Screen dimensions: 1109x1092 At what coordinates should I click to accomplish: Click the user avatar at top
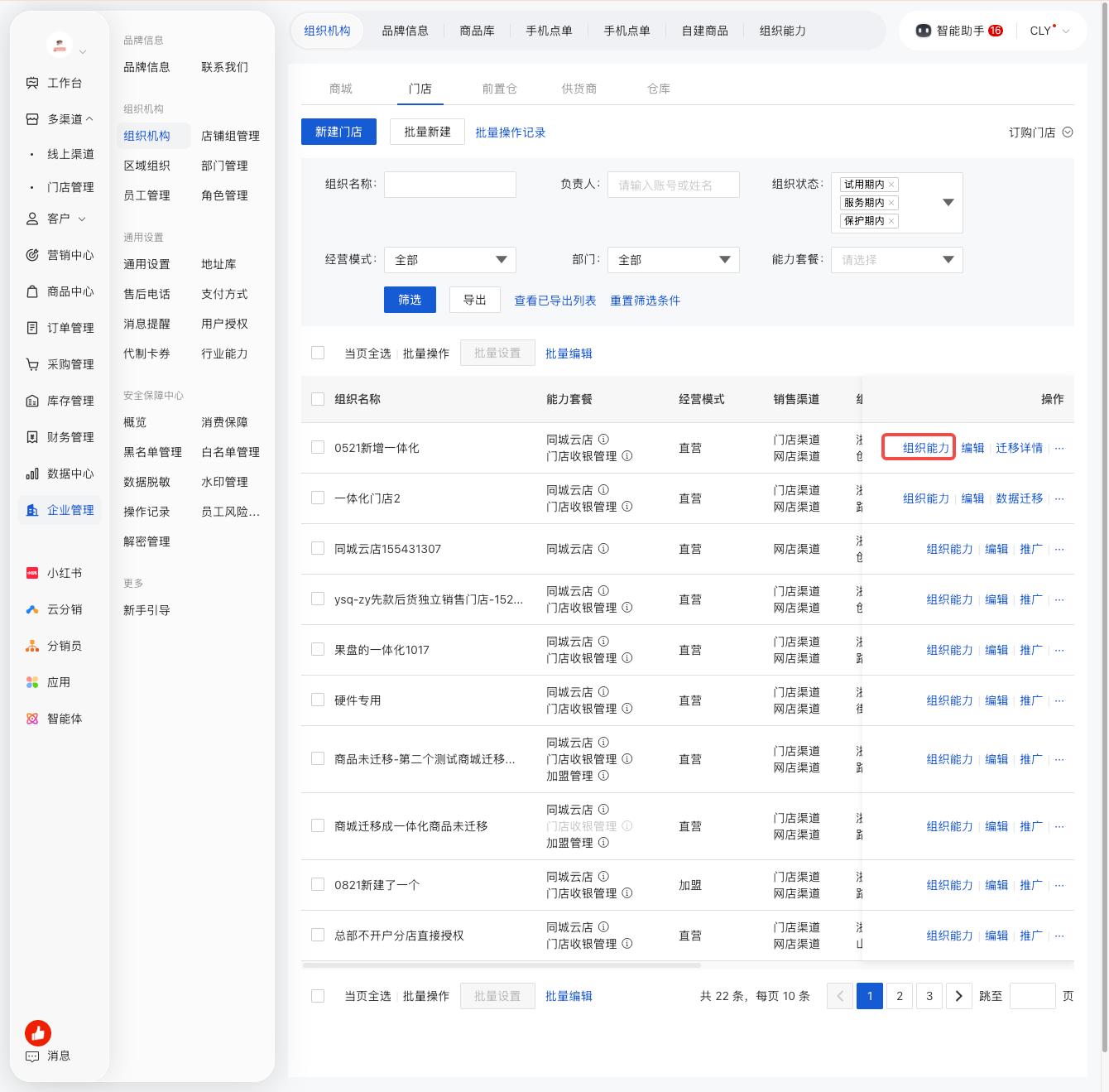coord(60,46)
